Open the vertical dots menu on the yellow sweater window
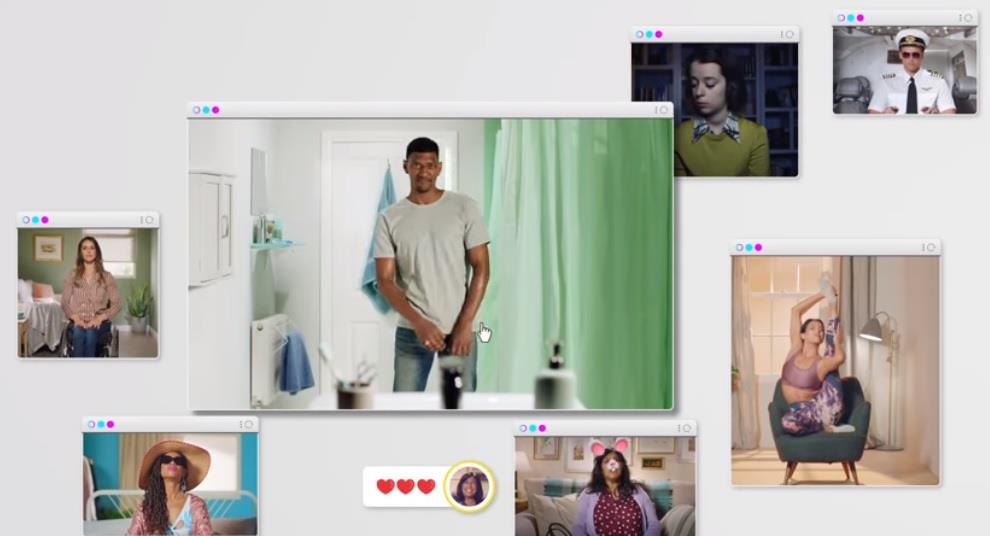 (x=781, y=34)
